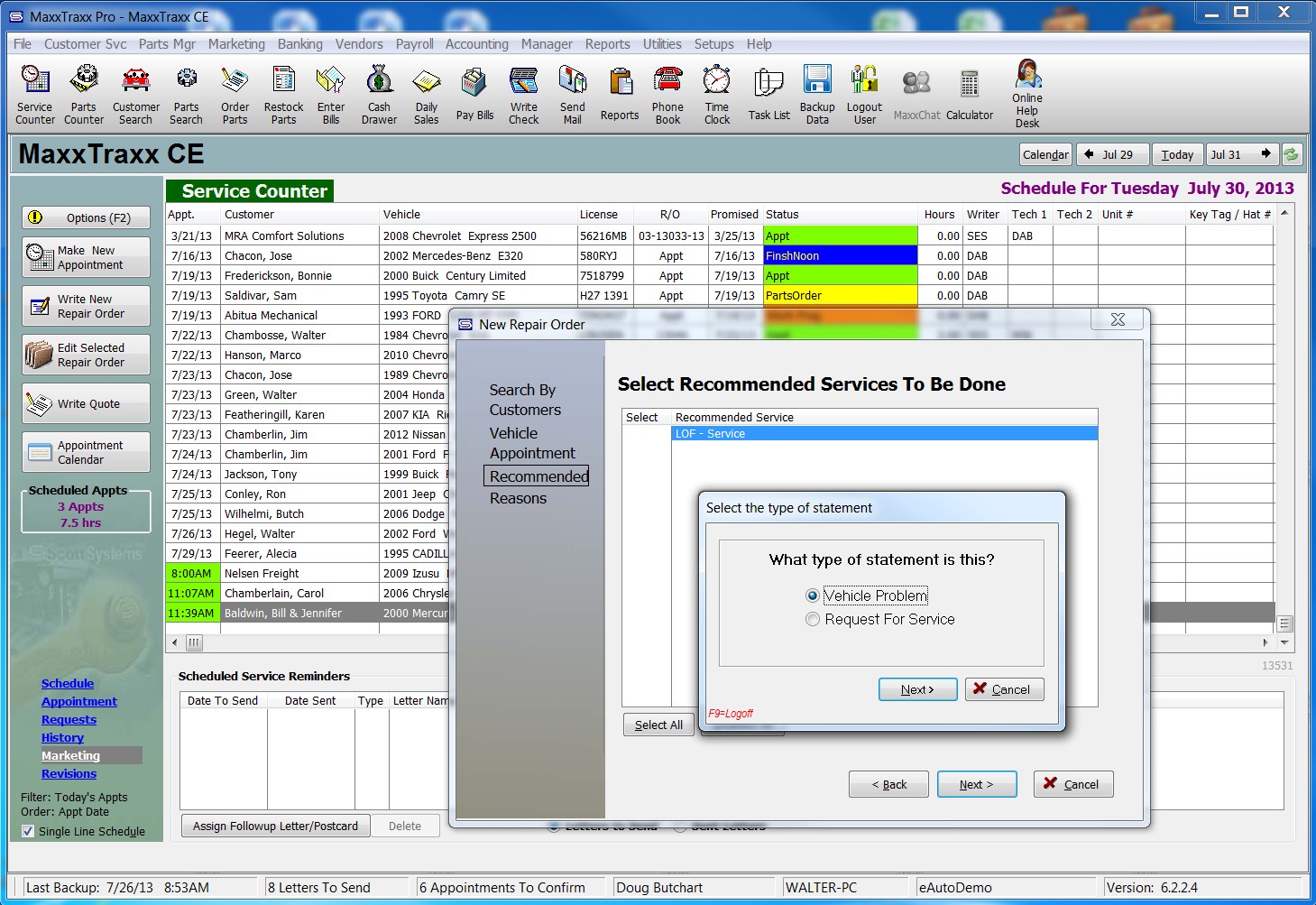The height and width of the screenshot is (905, 1316).
Task: Open the Accounting menu
Action: point(476,44)
